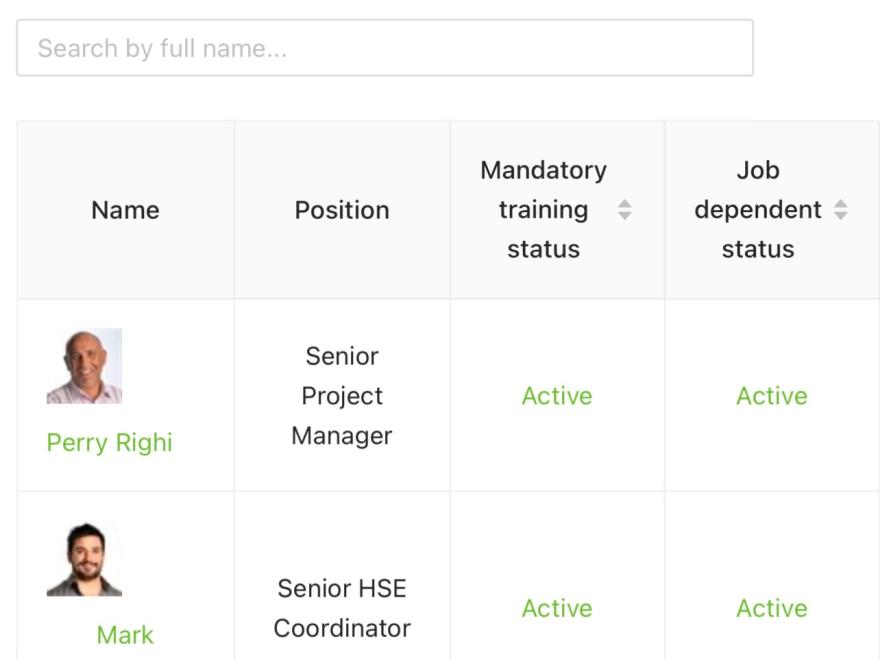Screen dimensions: 880x660
Task: Sort by Mandatory training status column
Action: point(624,210)
